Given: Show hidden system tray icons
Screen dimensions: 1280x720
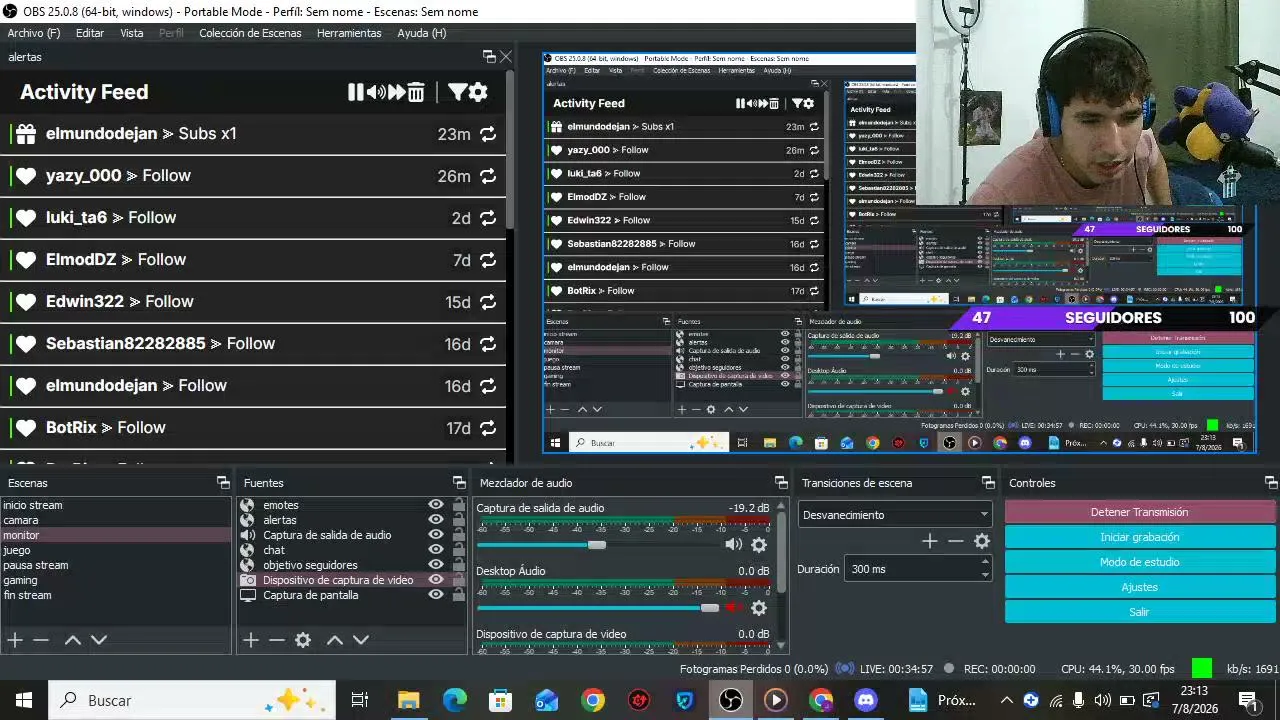Looking at the screenshot, I should pos(1007,700).
